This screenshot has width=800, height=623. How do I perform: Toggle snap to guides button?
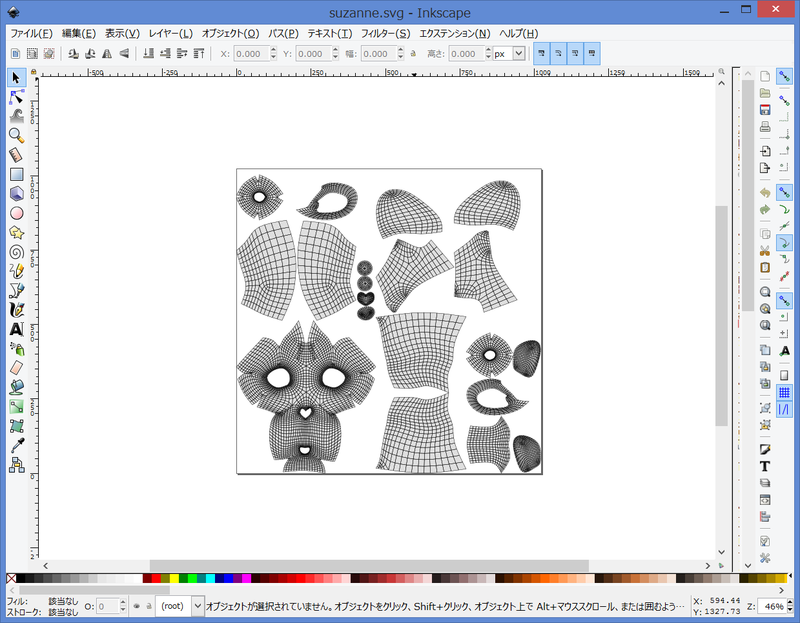[x=784, y=409]
